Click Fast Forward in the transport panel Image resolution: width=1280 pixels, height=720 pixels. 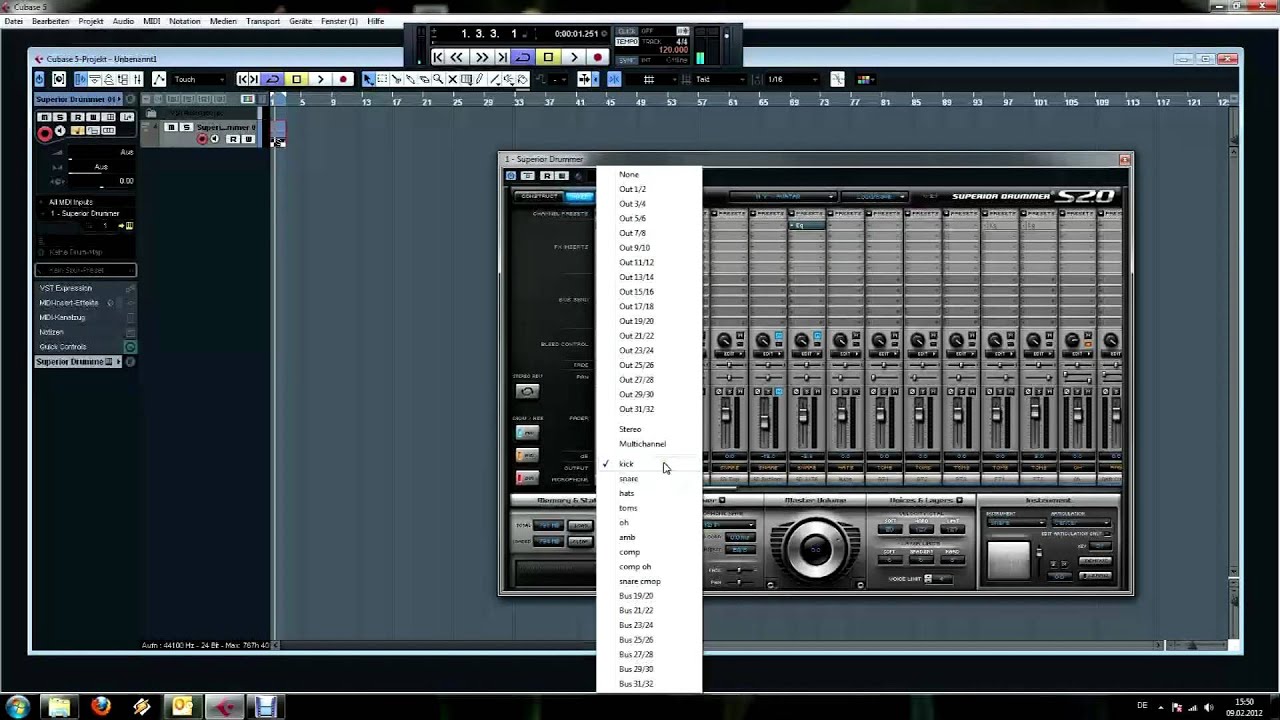pyautogui.click(x=482, y=57)
